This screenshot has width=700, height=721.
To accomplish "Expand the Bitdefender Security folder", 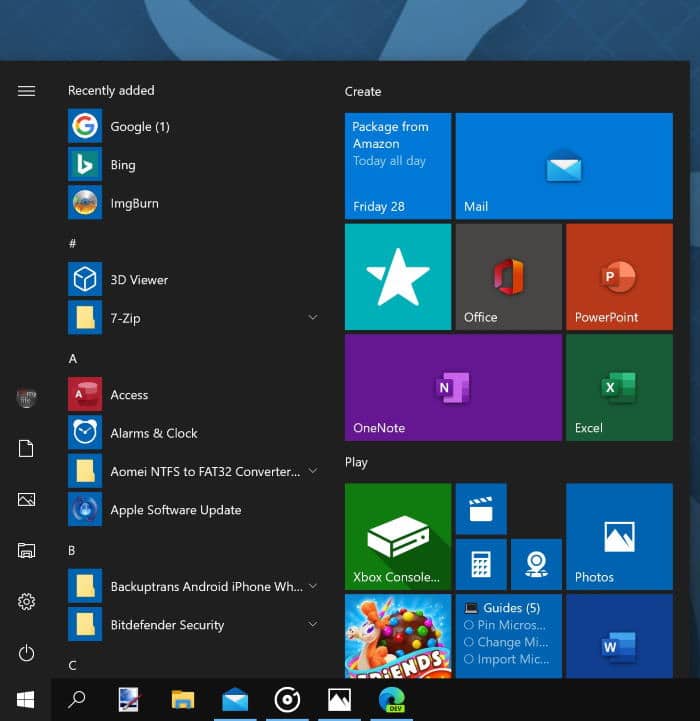I will (313, 624).
